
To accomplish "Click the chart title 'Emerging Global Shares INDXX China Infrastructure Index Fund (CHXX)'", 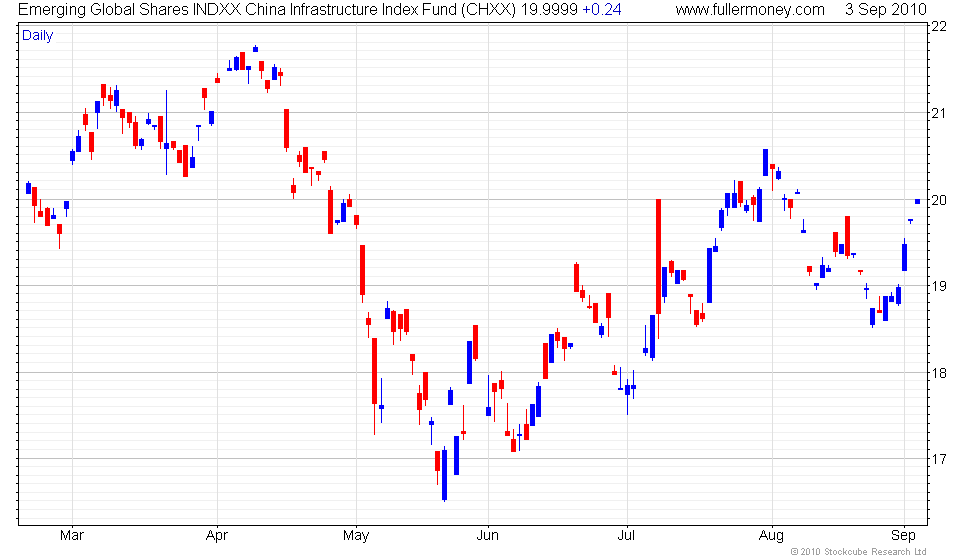I will [x=268, y=10].
